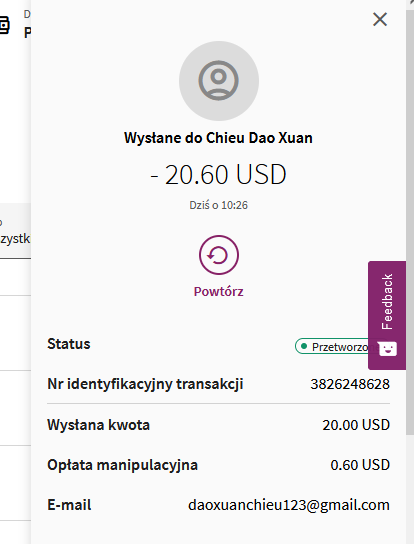Open the purple Feedback side tab
Viewport: 414px width, 544px height.
click(387, 315)
